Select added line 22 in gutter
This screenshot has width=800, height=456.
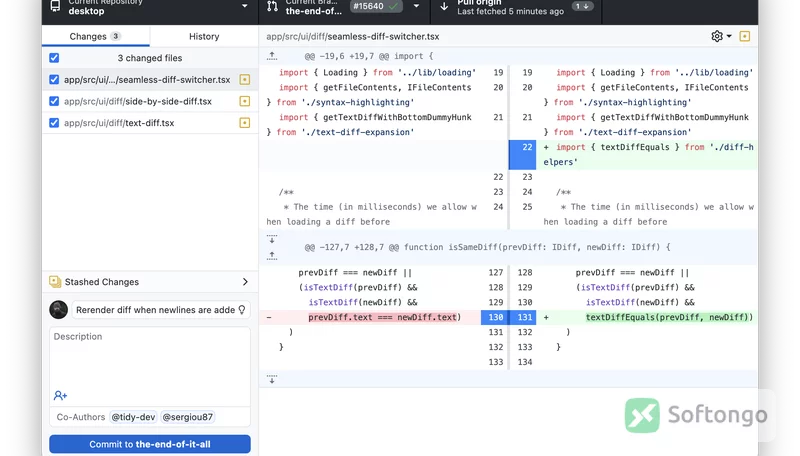(522, 155)
